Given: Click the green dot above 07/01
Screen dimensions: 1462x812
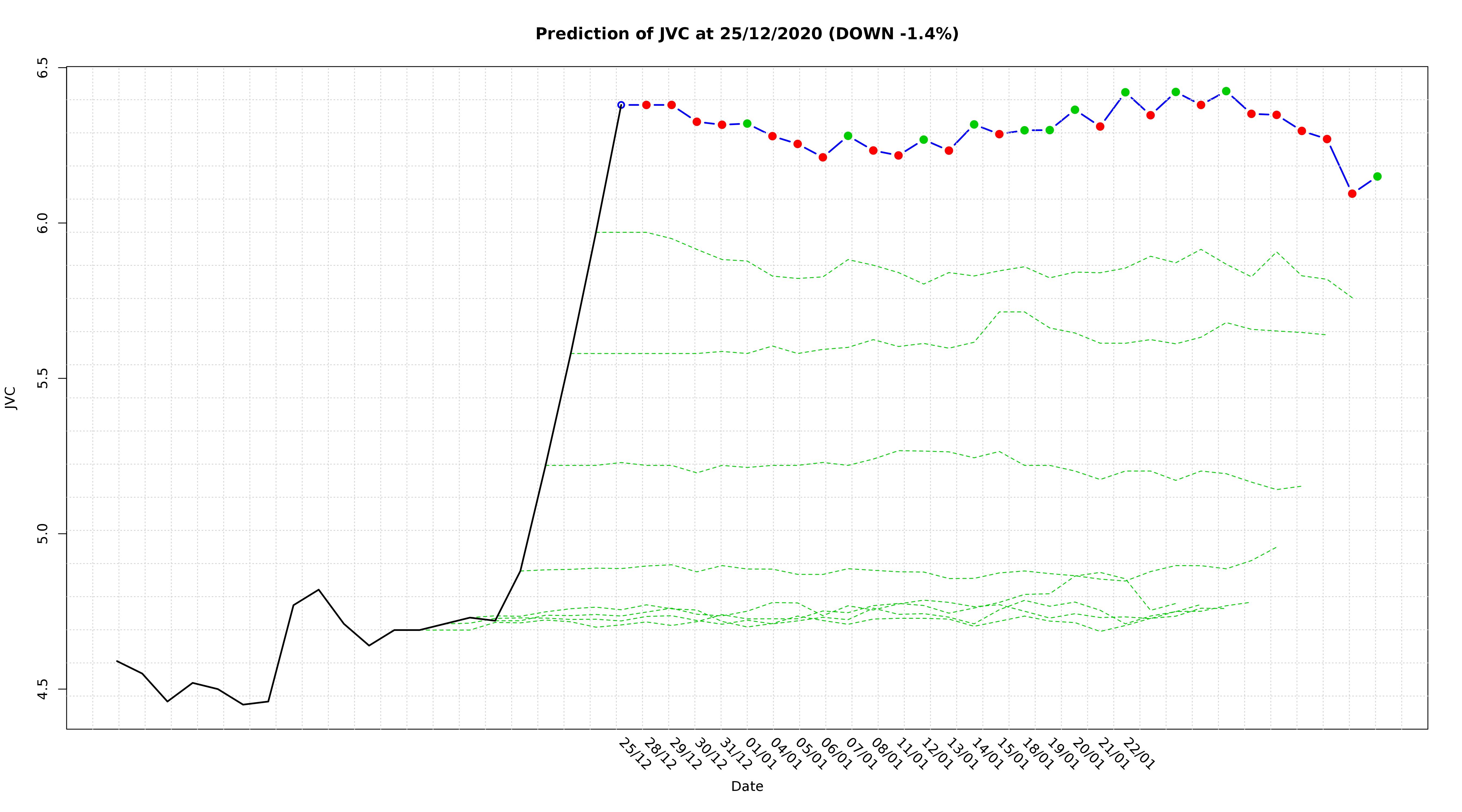Looking at the screenshot, I should click(x=848, y=136).
